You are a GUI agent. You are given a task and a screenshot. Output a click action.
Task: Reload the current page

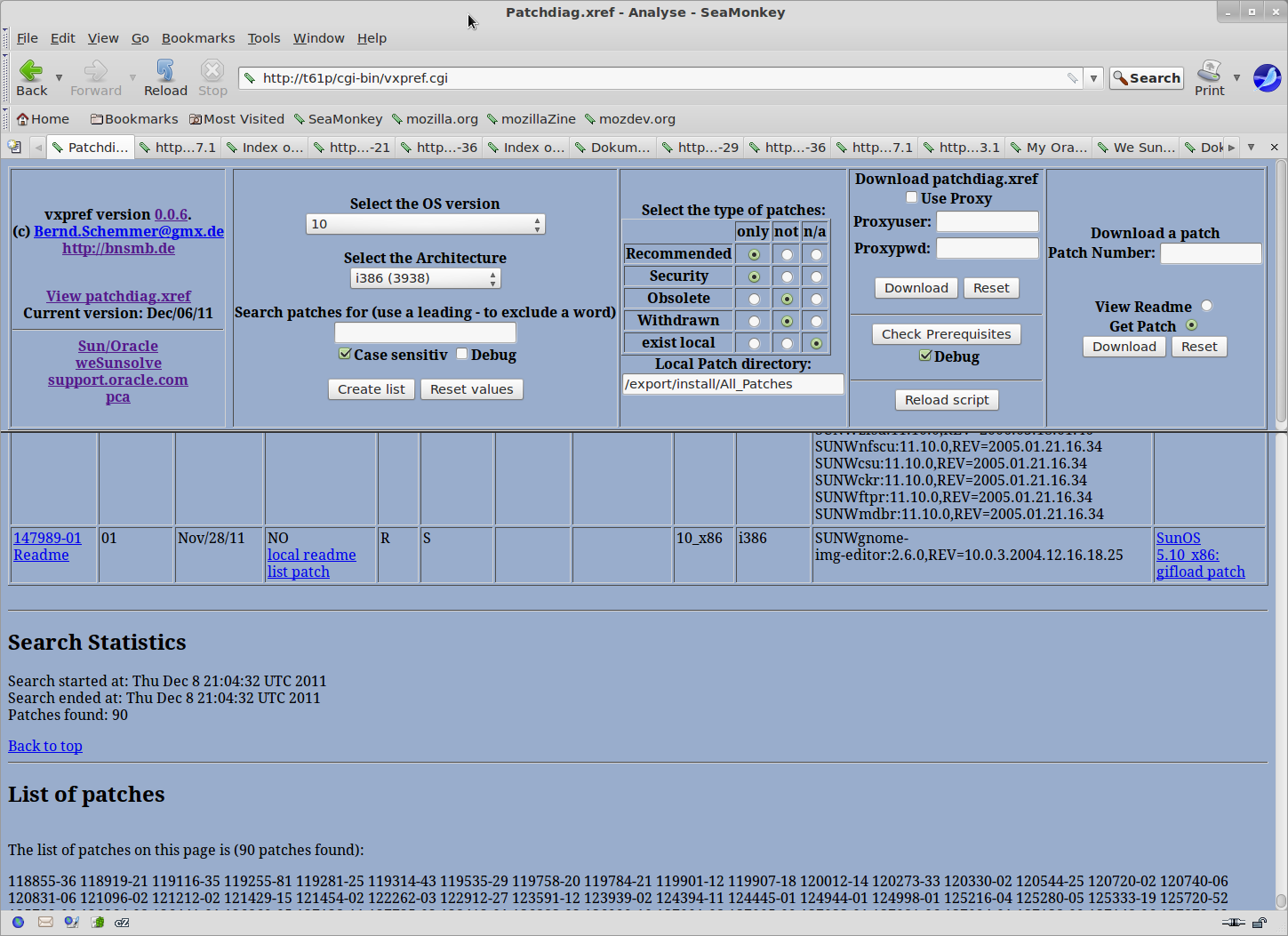coord(165,78)
